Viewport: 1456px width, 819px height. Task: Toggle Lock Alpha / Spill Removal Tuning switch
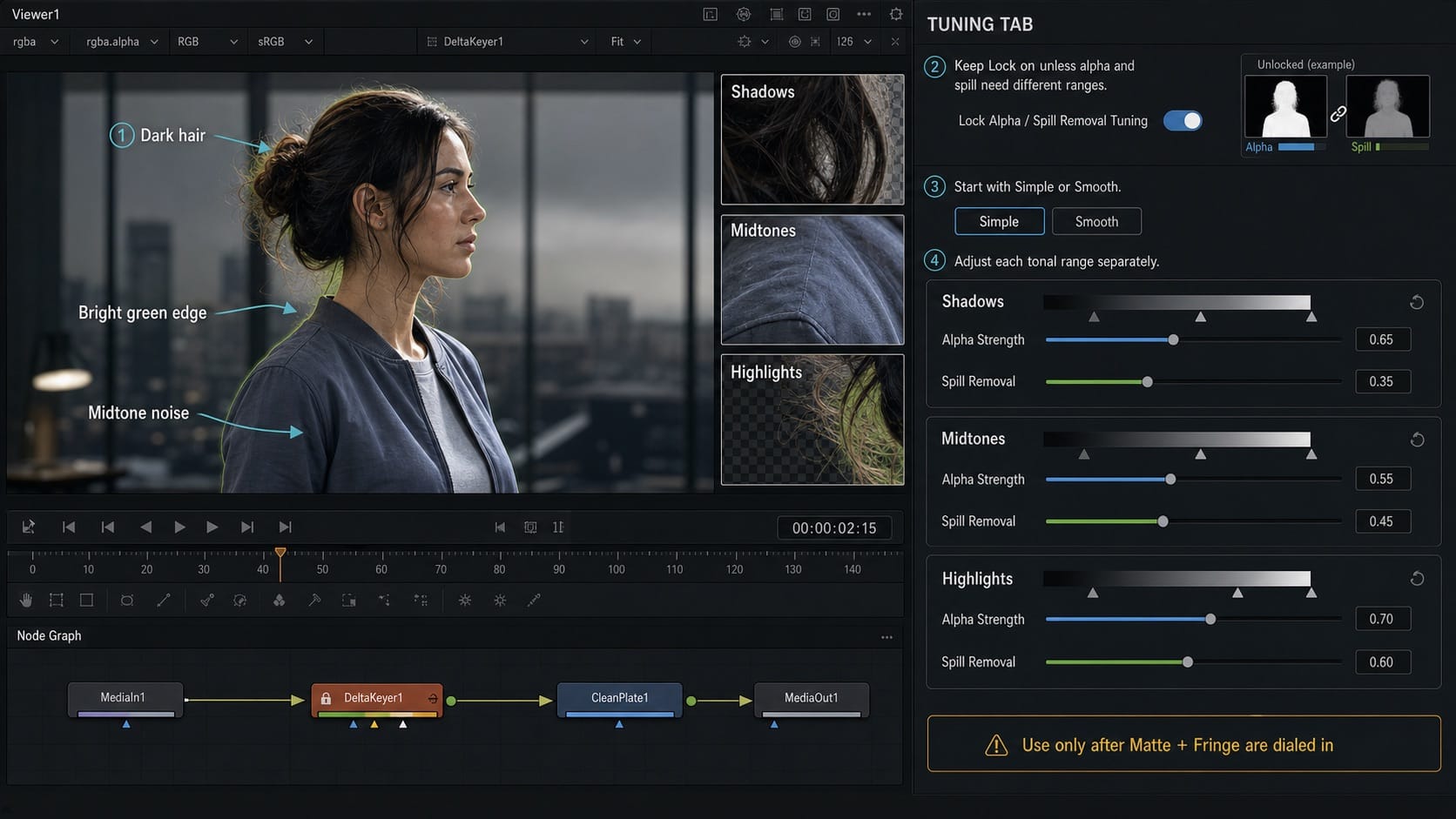[1183, 121]
